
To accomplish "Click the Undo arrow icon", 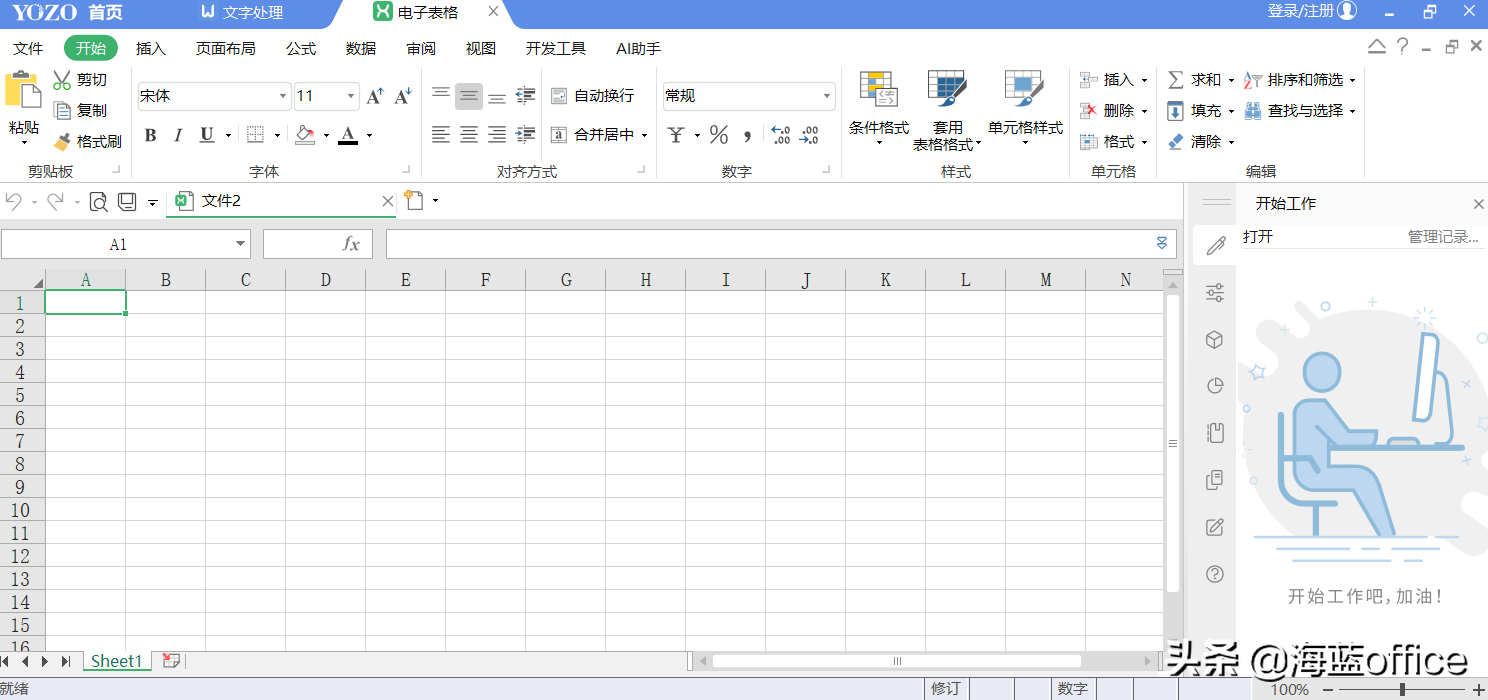I will click(14, 201).
